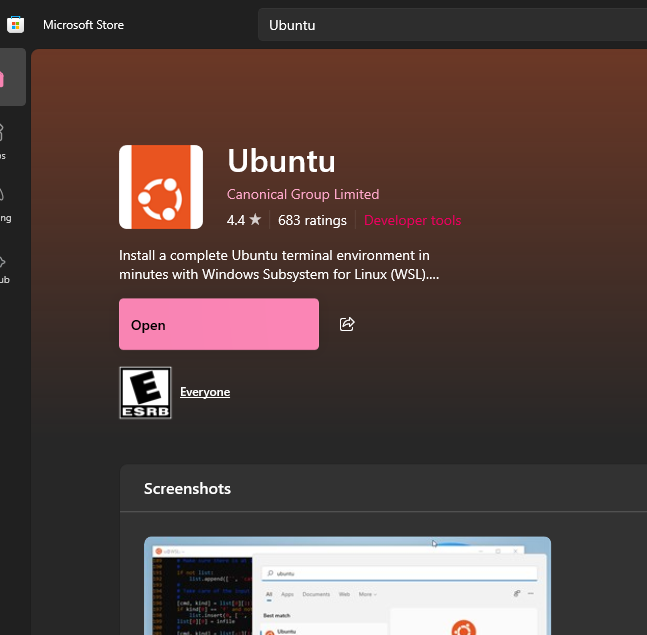This screenshot has height=635, width=647.
Task: Browse the Developer tools category link
Action: pos(412,220)
